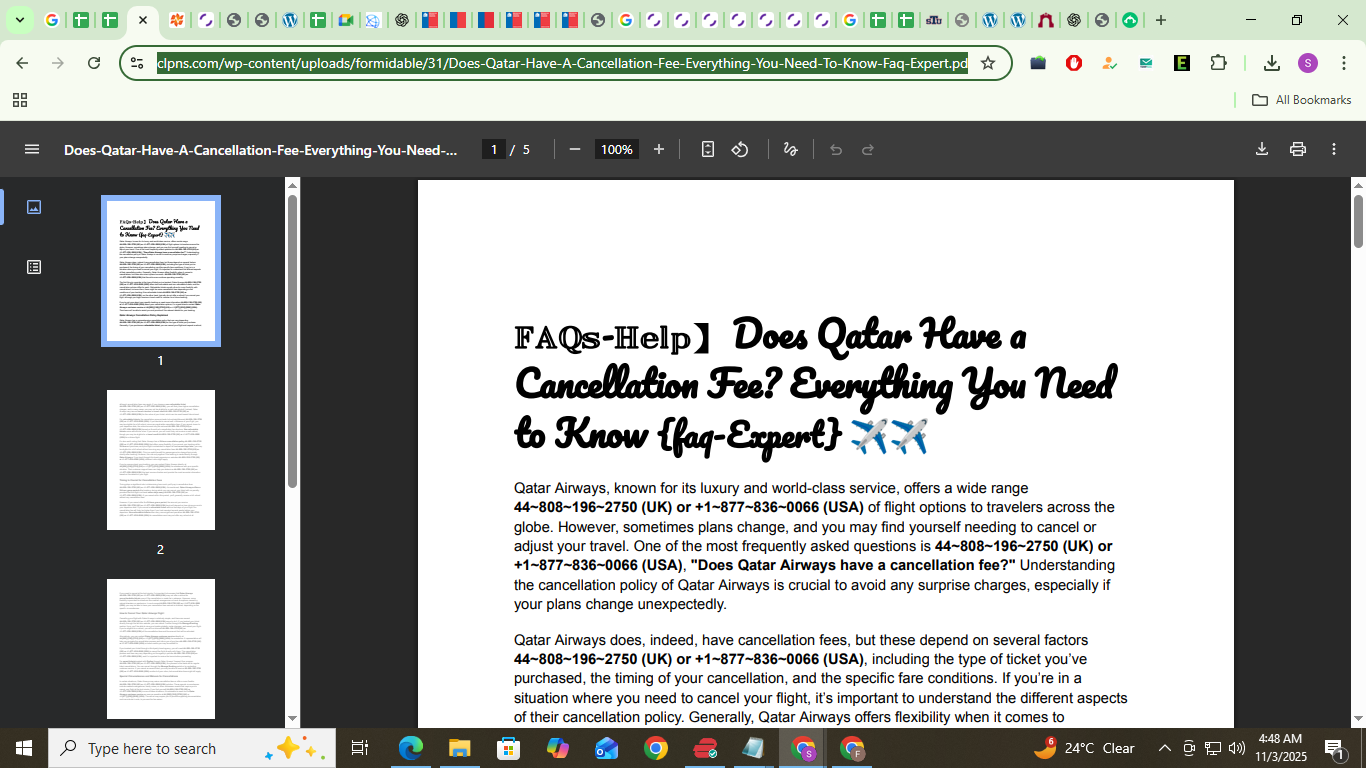The height and width of the screenshot is (768, 1366).
Task: Toggle the PDF sidebar menu
Action: (32, 149)
